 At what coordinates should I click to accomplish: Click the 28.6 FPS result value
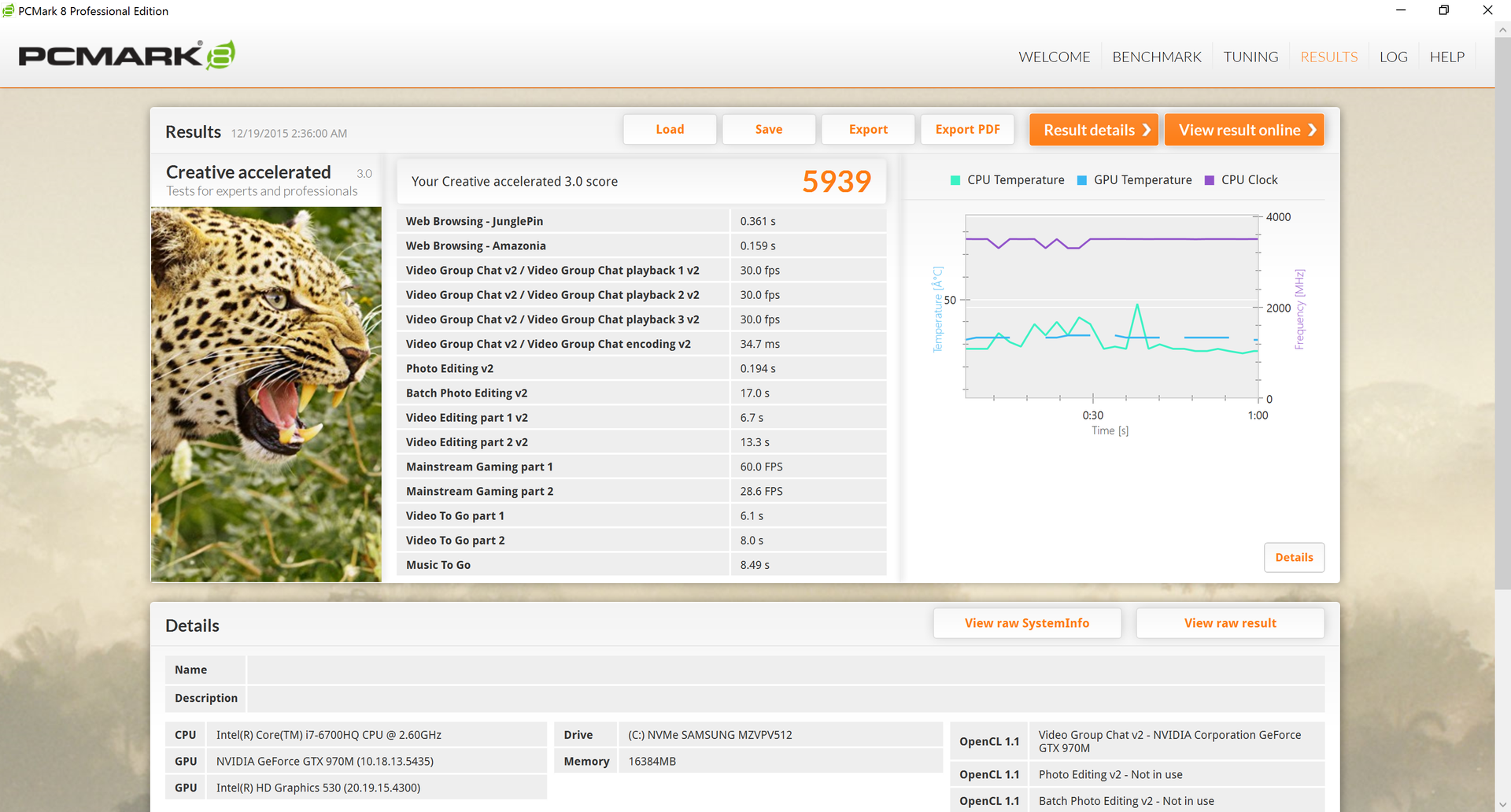[x=761, y=491]
